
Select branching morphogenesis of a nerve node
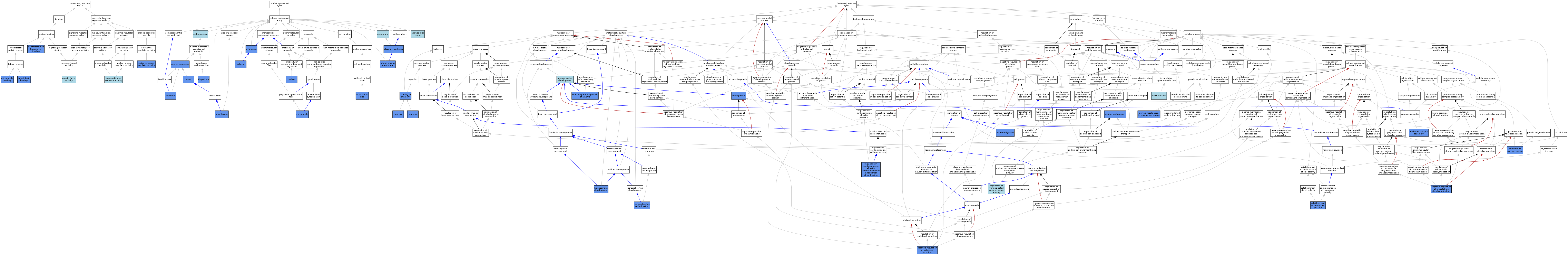pyautogui.click(x=585, y=96)
